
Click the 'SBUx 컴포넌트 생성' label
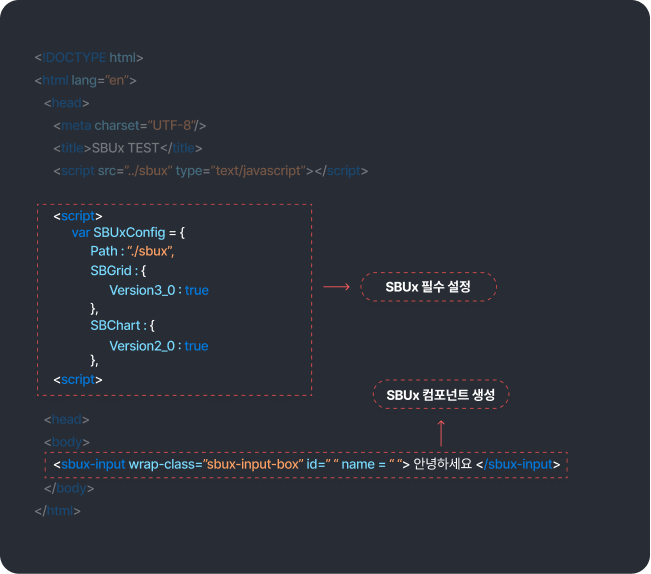441,395
